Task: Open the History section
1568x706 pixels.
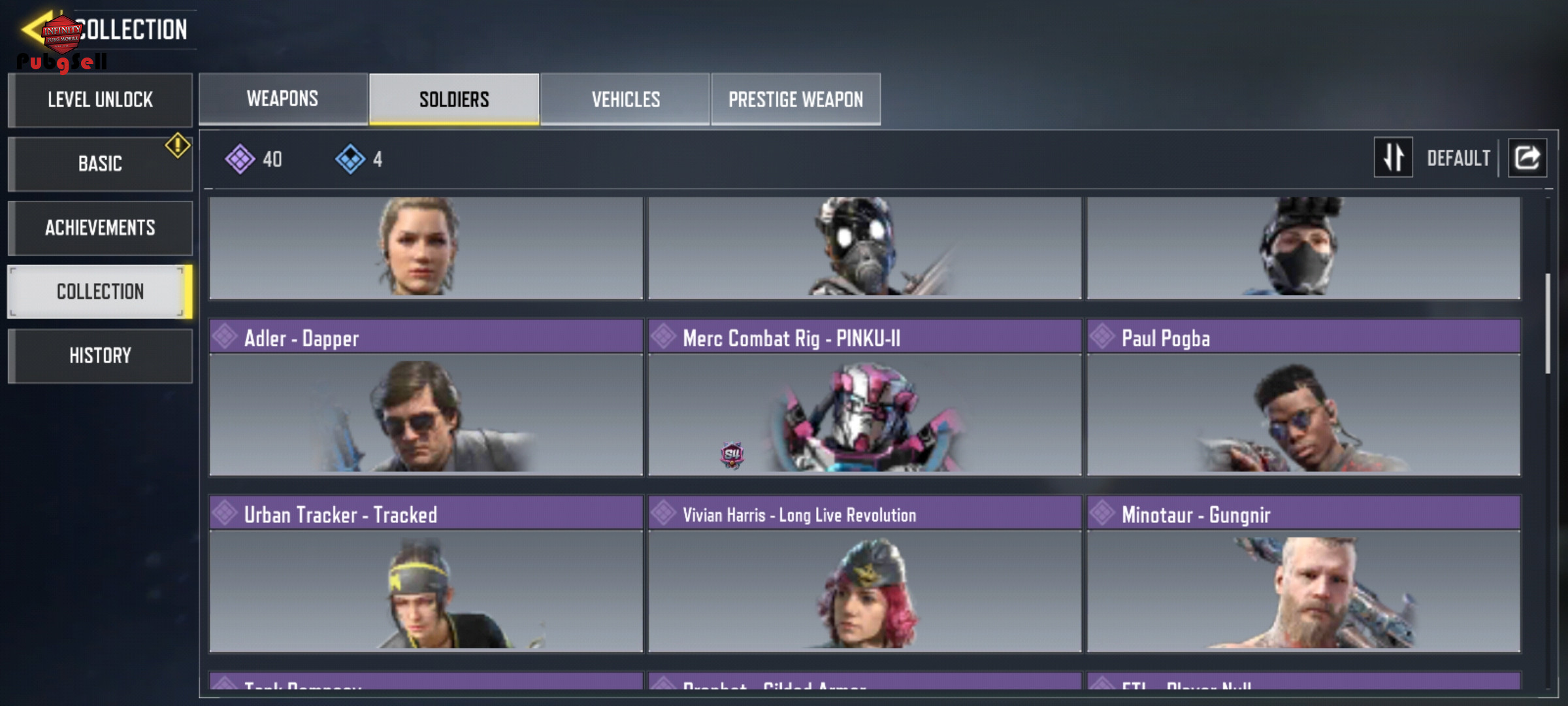Action: point(100,356)
